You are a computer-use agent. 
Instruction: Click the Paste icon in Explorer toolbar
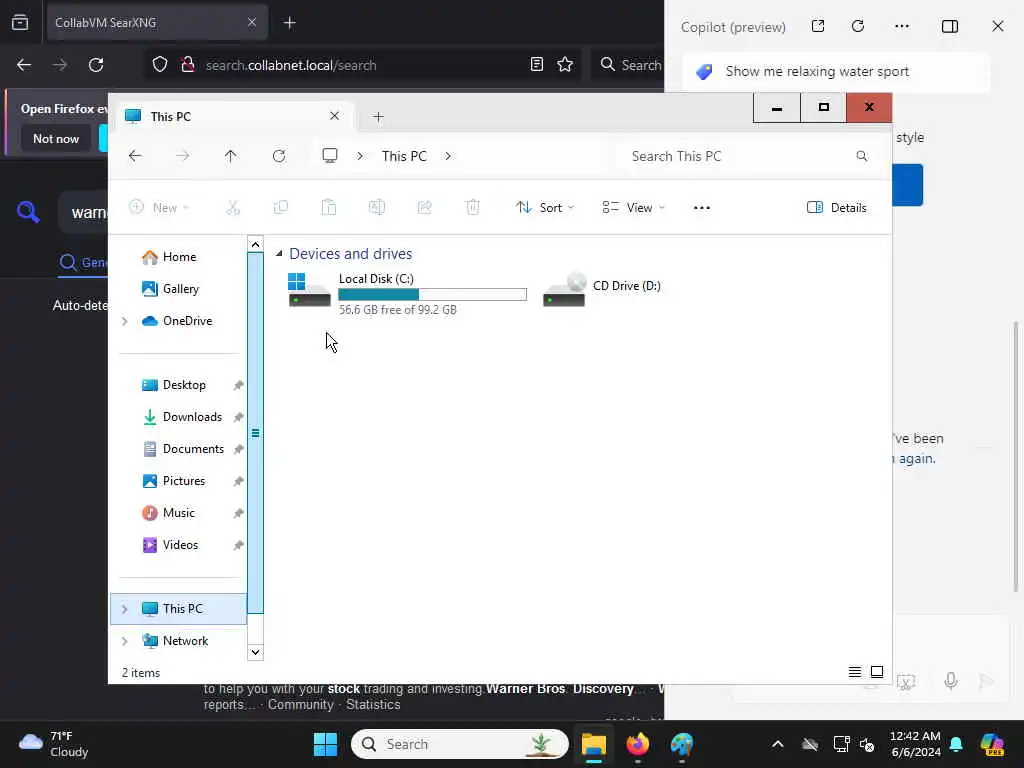point(329,208)
